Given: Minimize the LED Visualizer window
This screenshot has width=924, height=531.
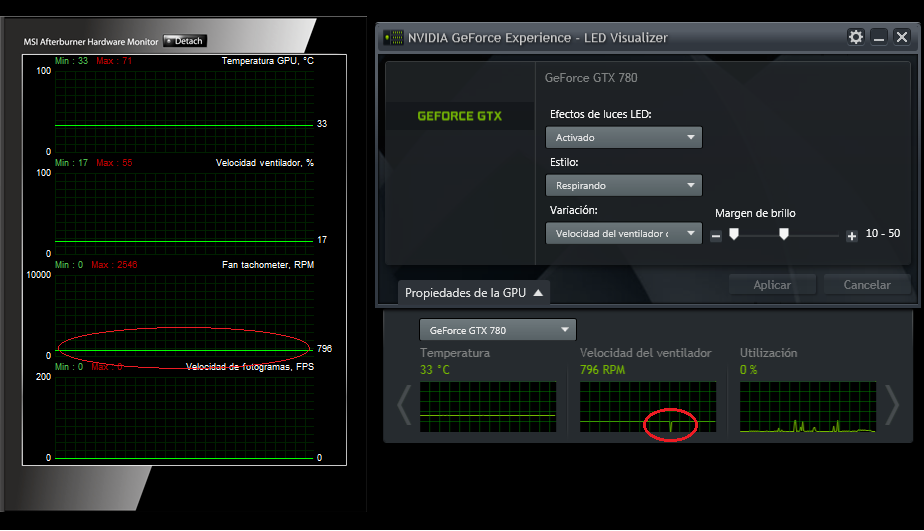Looking at the screenshot, I should [x=879, y=37].
